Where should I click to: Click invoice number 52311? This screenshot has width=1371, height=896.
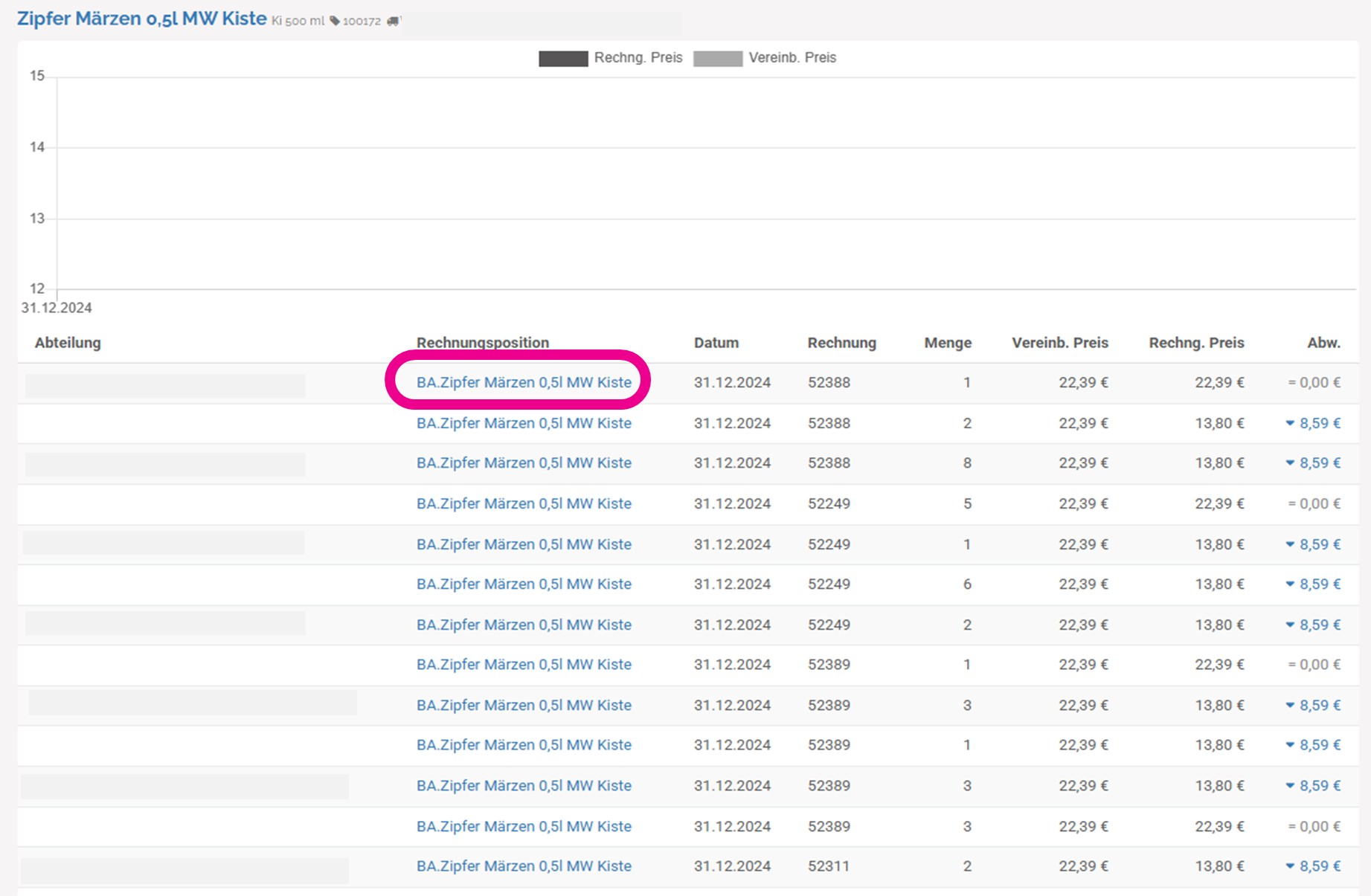pyautogui.click(x=829, y=866)
